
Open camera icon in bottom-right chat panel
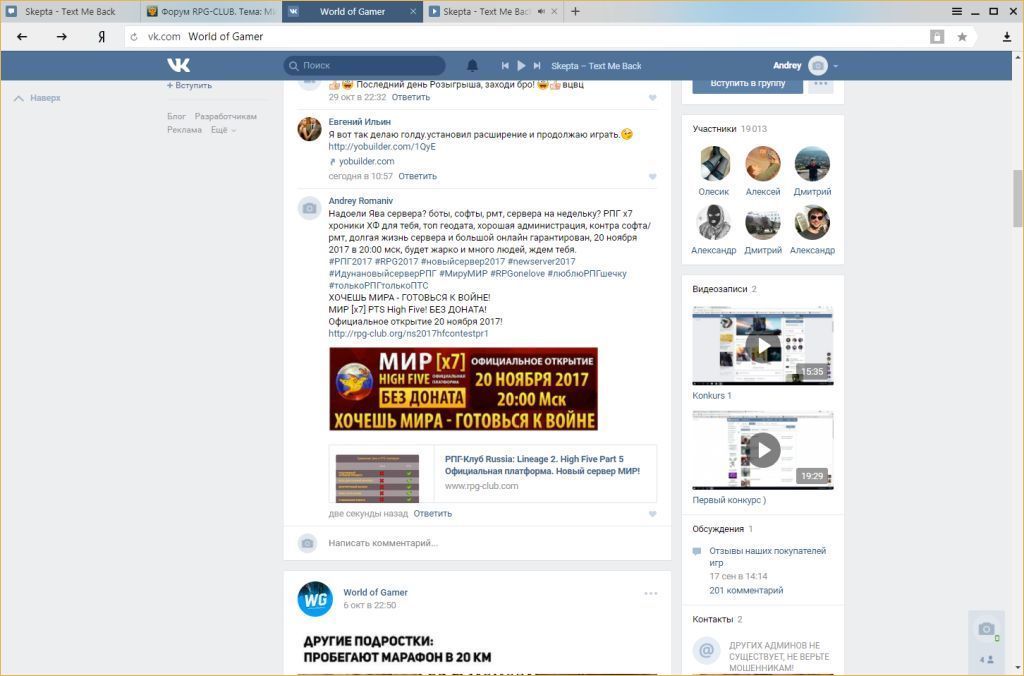click(986, 629)
